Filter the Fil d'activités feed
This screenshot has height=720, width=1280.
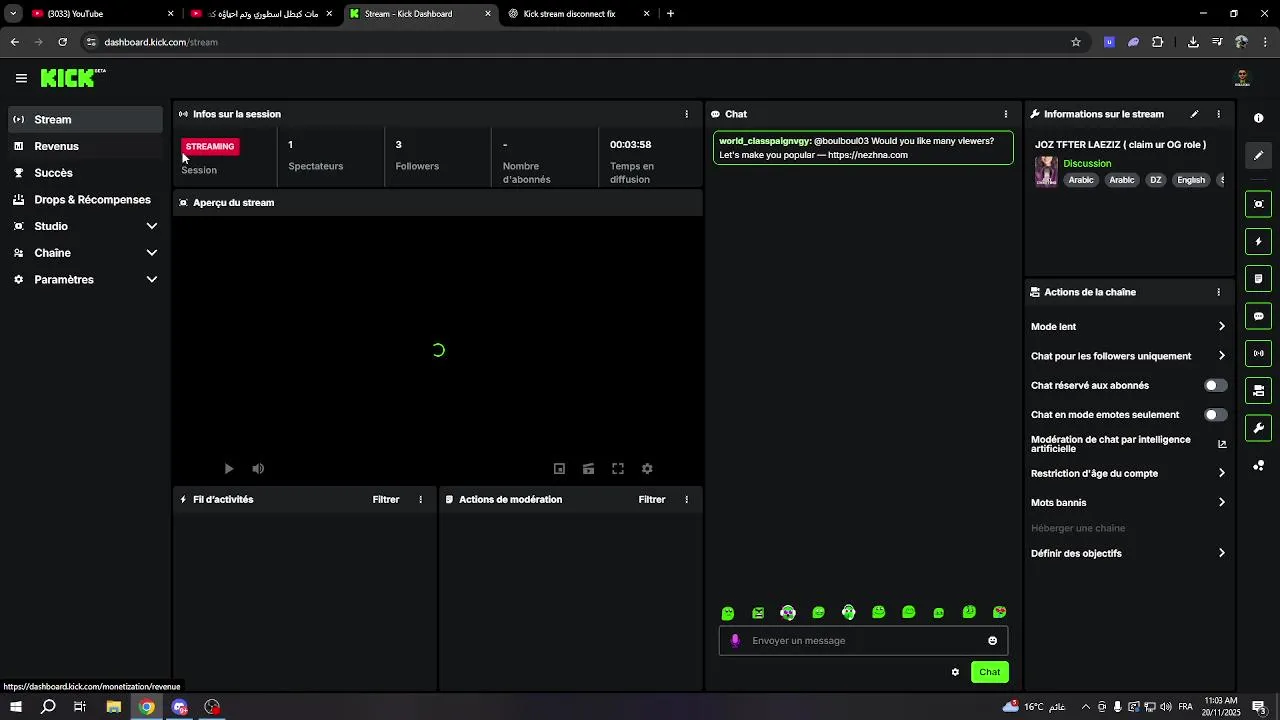[x=386, y=499]
